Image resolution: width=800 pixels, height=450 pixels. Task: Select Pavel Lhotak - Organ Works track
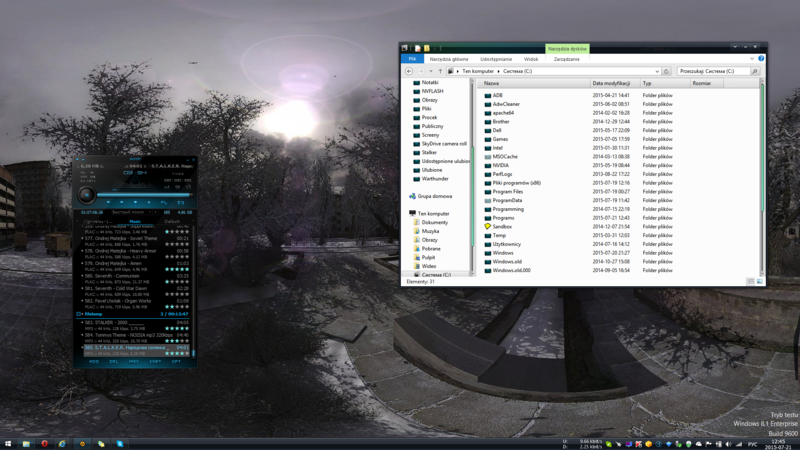pyautogui.click(x=136, y=304)
